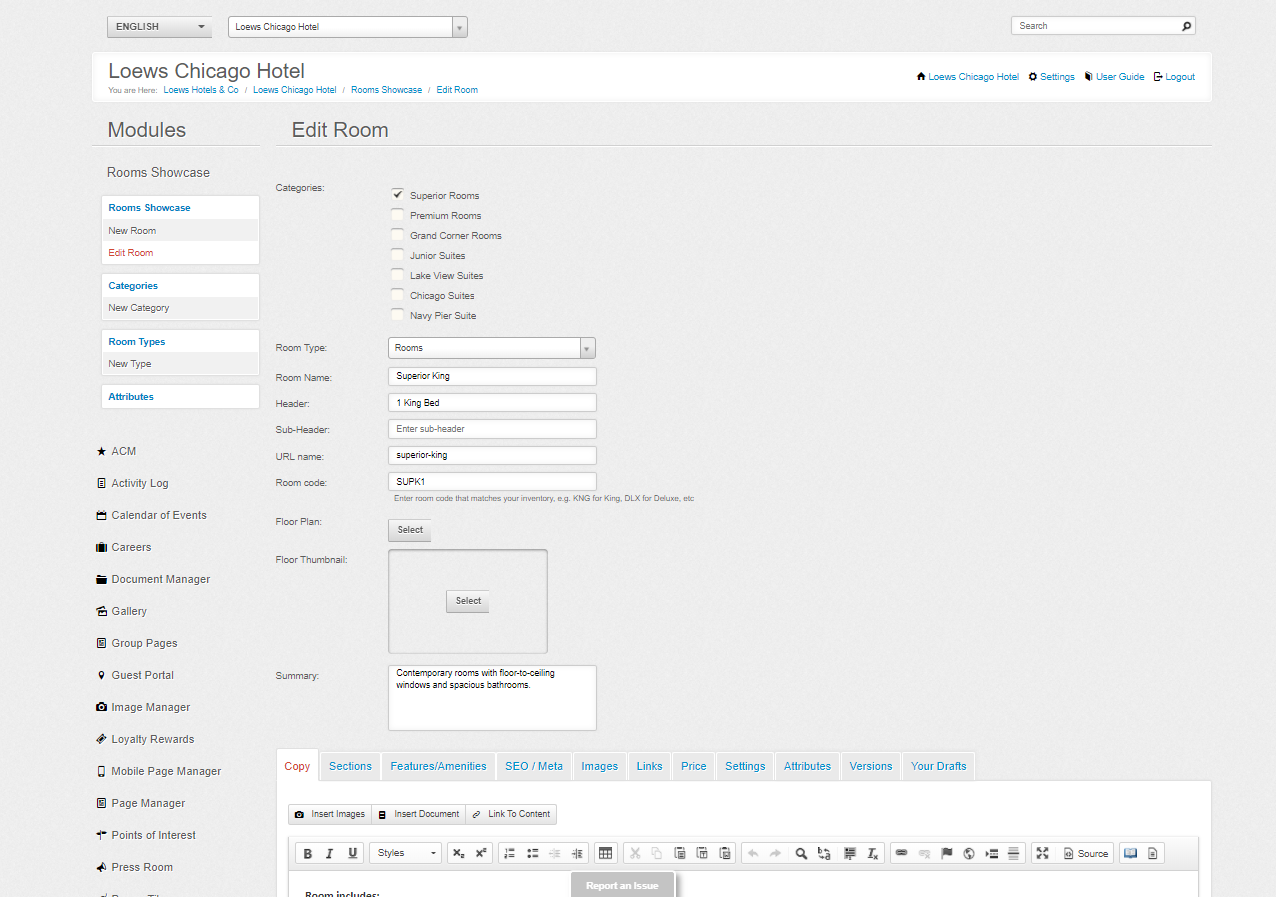Apply subscript formatting
The image size is (1276, 897).
pos(458,853)
